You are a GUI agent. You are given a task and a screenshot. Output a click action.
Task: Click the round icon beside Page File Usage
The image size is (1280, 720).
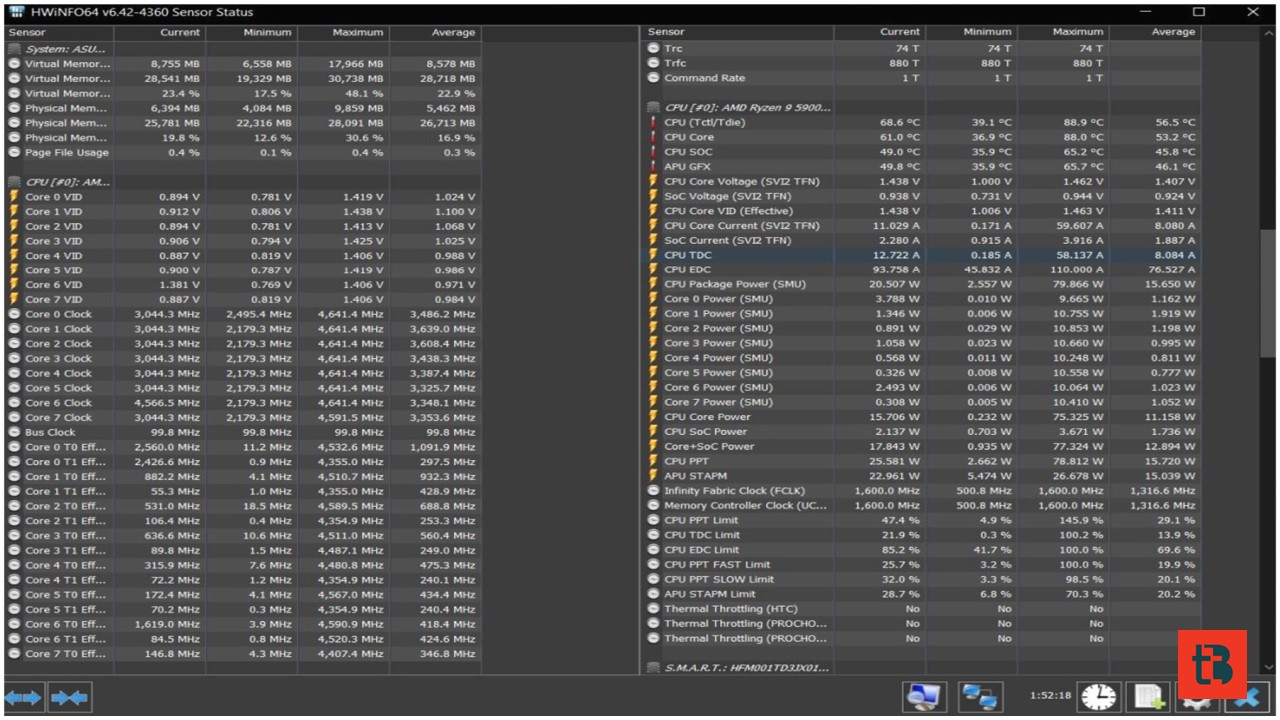(14, 153)
